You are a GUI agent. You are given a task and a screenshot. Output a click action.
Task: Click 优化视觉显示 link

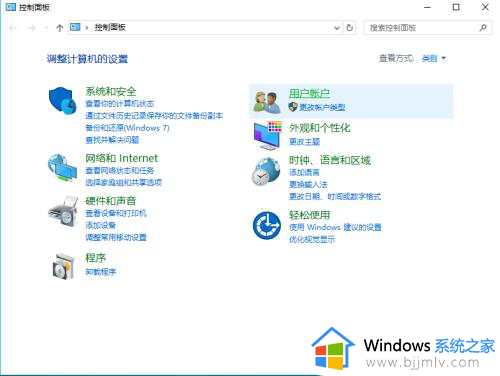[312, 239]
